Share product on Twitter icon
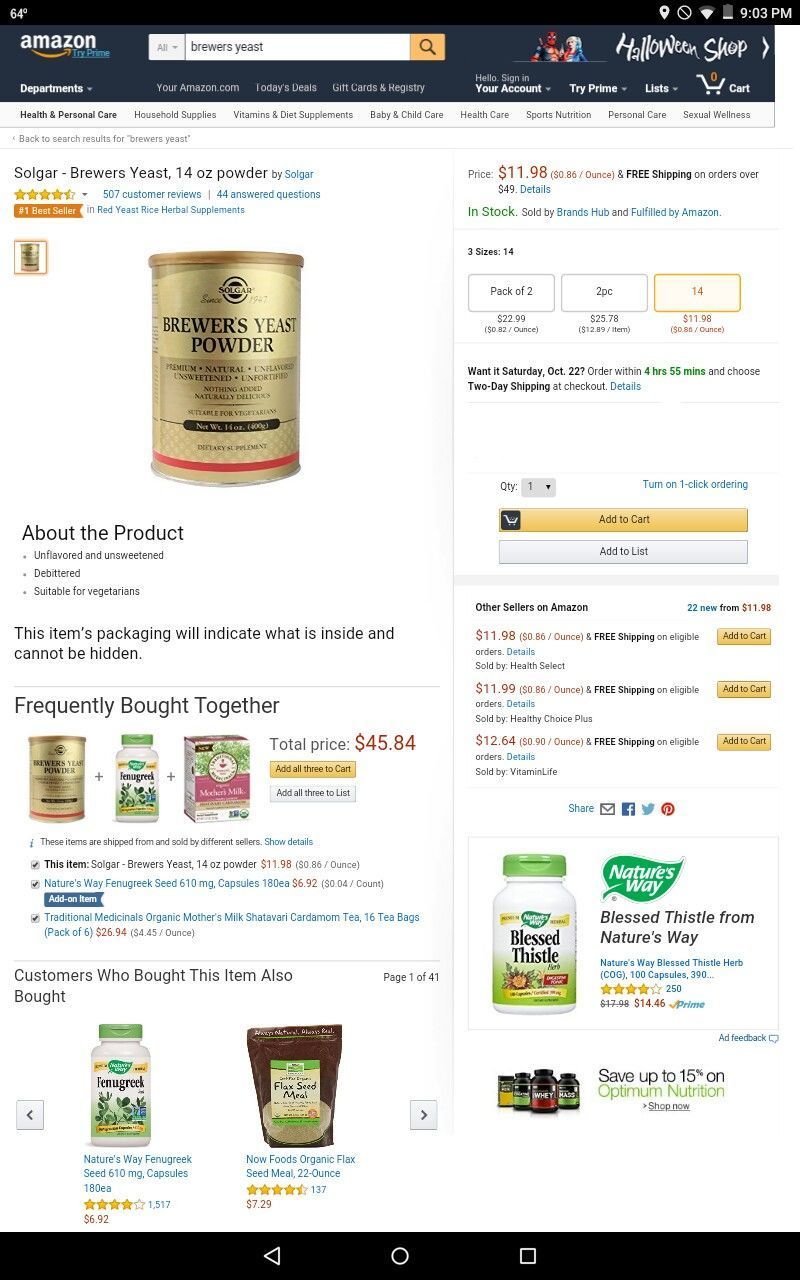The height and width of the screenshot is (1280, 800). point(648,809)
